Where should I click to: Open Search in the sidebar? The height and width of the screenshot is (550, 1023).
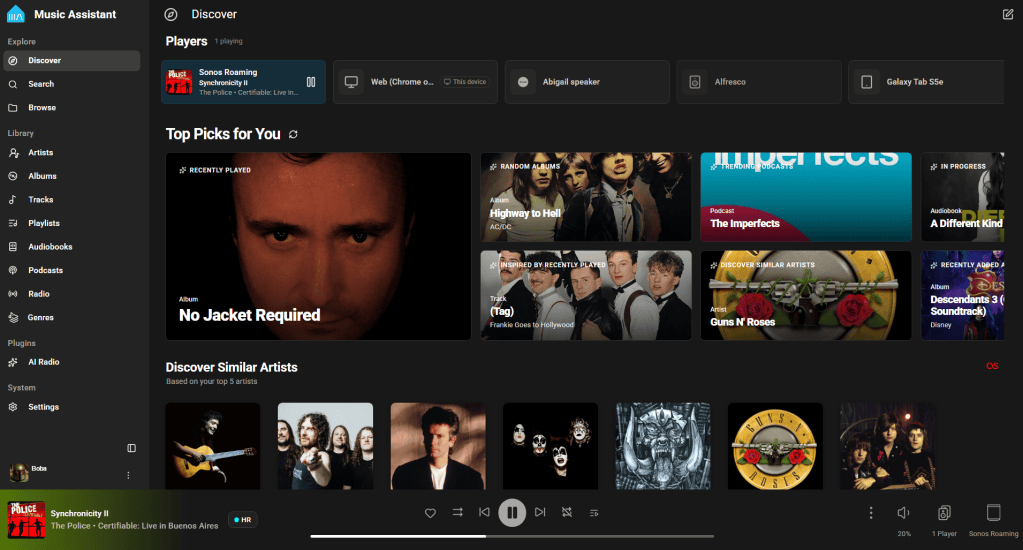[72, 84]
